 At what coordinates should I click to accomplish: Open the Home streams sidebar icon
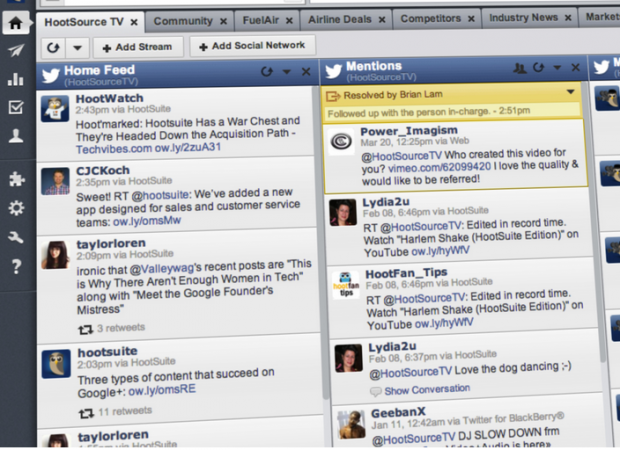click(16, 23)
